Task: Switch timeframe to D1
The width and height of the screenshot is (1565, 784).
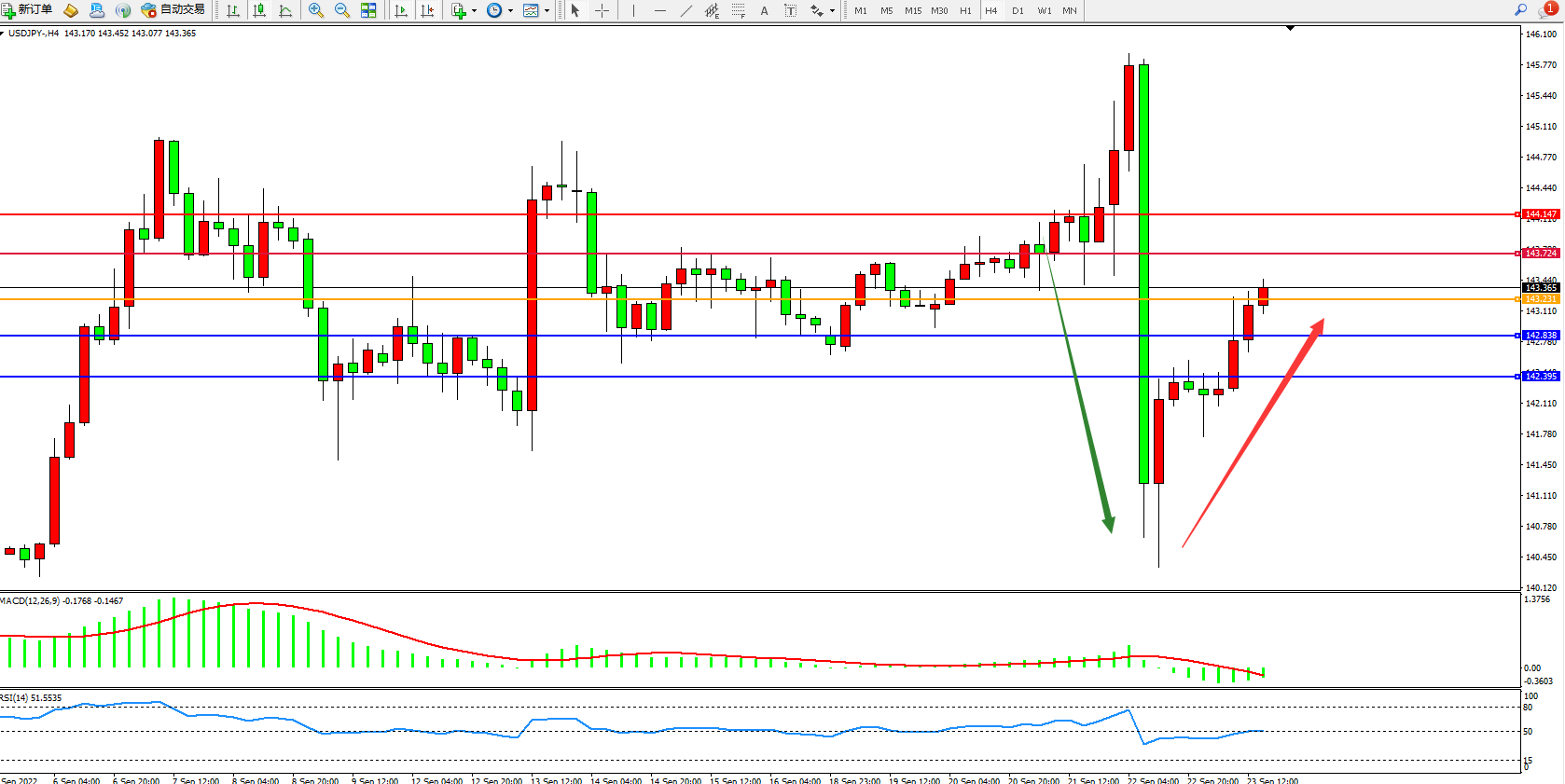Action: click(1018, 10)
